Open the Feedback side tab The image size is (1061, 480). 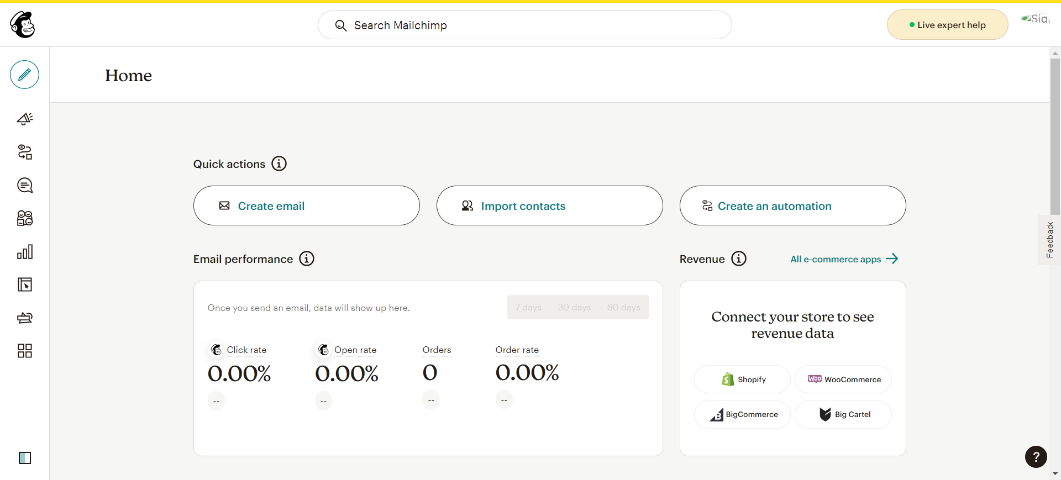pos(1049,240)
